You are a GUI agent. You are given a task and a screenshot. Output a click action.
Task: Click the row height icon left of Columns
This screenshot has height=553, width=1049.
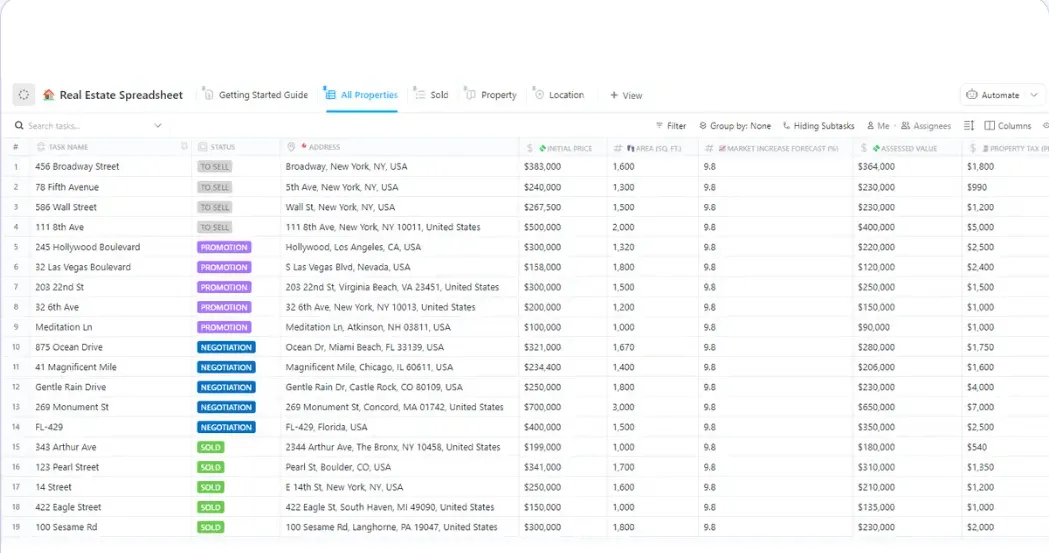tap(969, 126)
